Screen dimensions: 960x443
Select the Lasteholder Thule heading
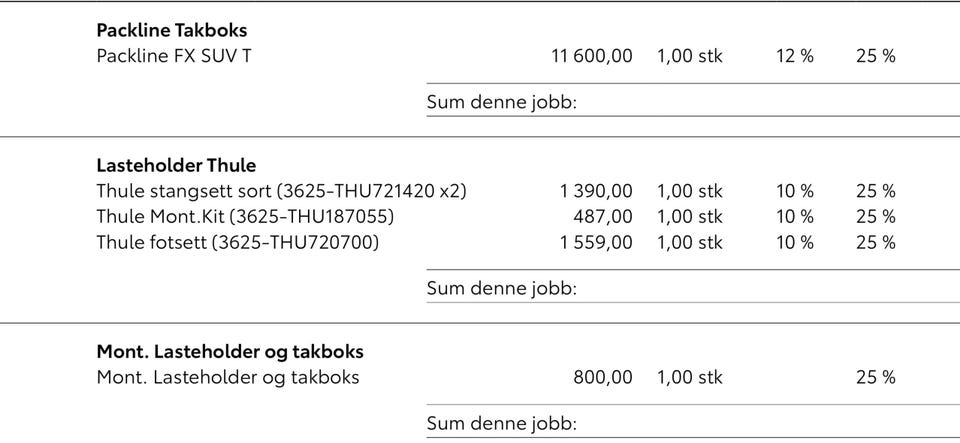click(176, 165)
